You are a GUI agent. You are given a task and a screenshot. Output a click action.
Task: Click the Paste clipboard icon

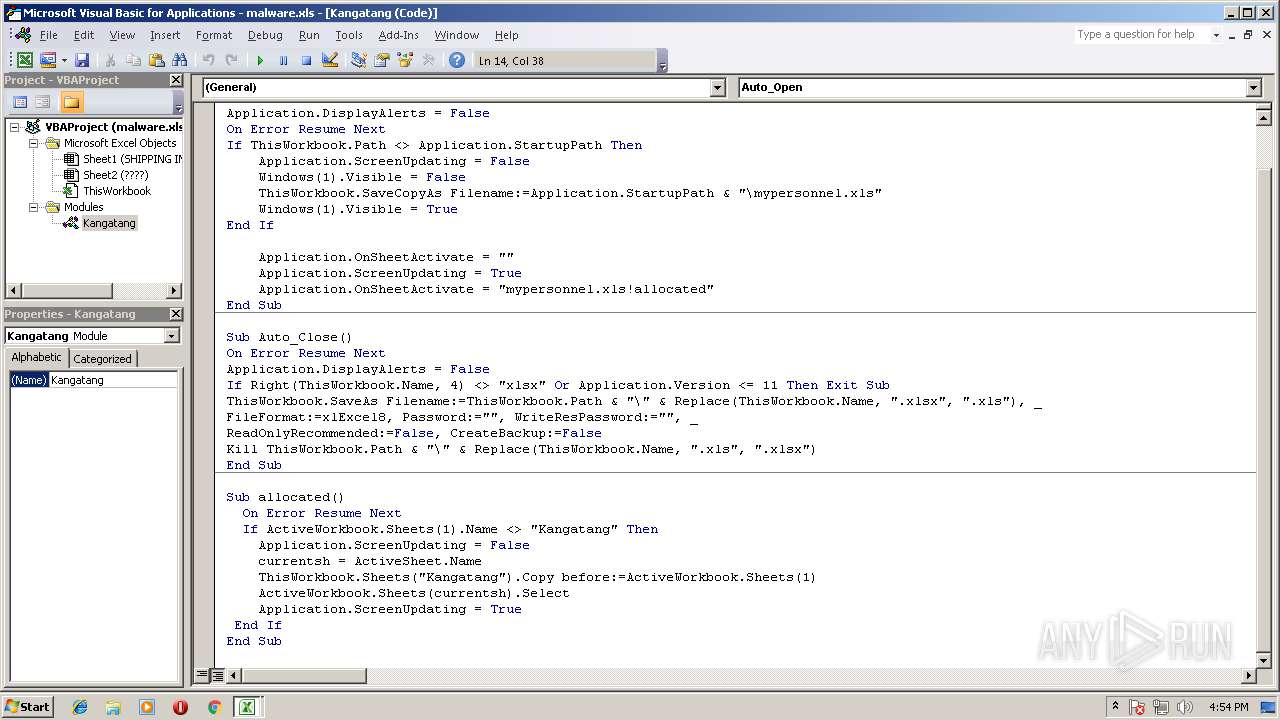pos(156,60)
